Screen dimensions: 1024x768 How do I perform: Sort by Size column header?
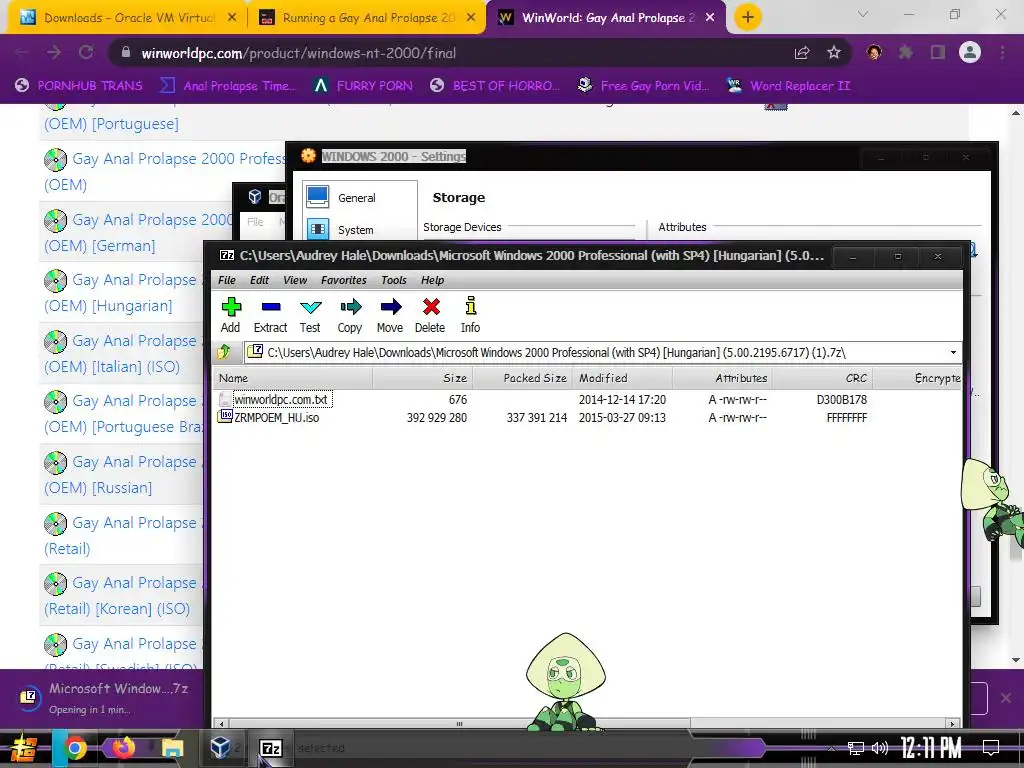coord(423,378)
